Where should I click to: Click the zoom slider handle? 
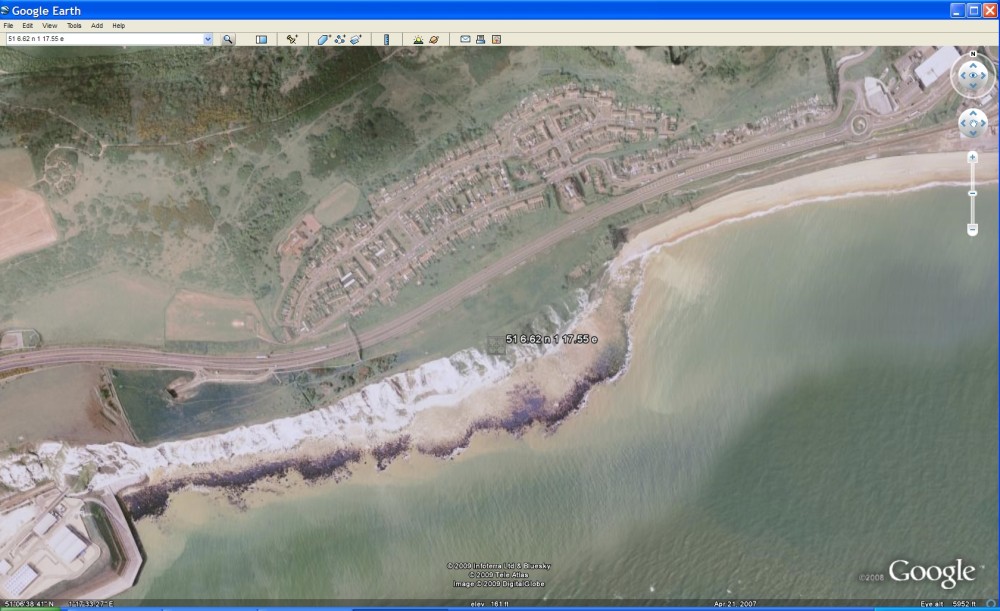click(972, 192)
